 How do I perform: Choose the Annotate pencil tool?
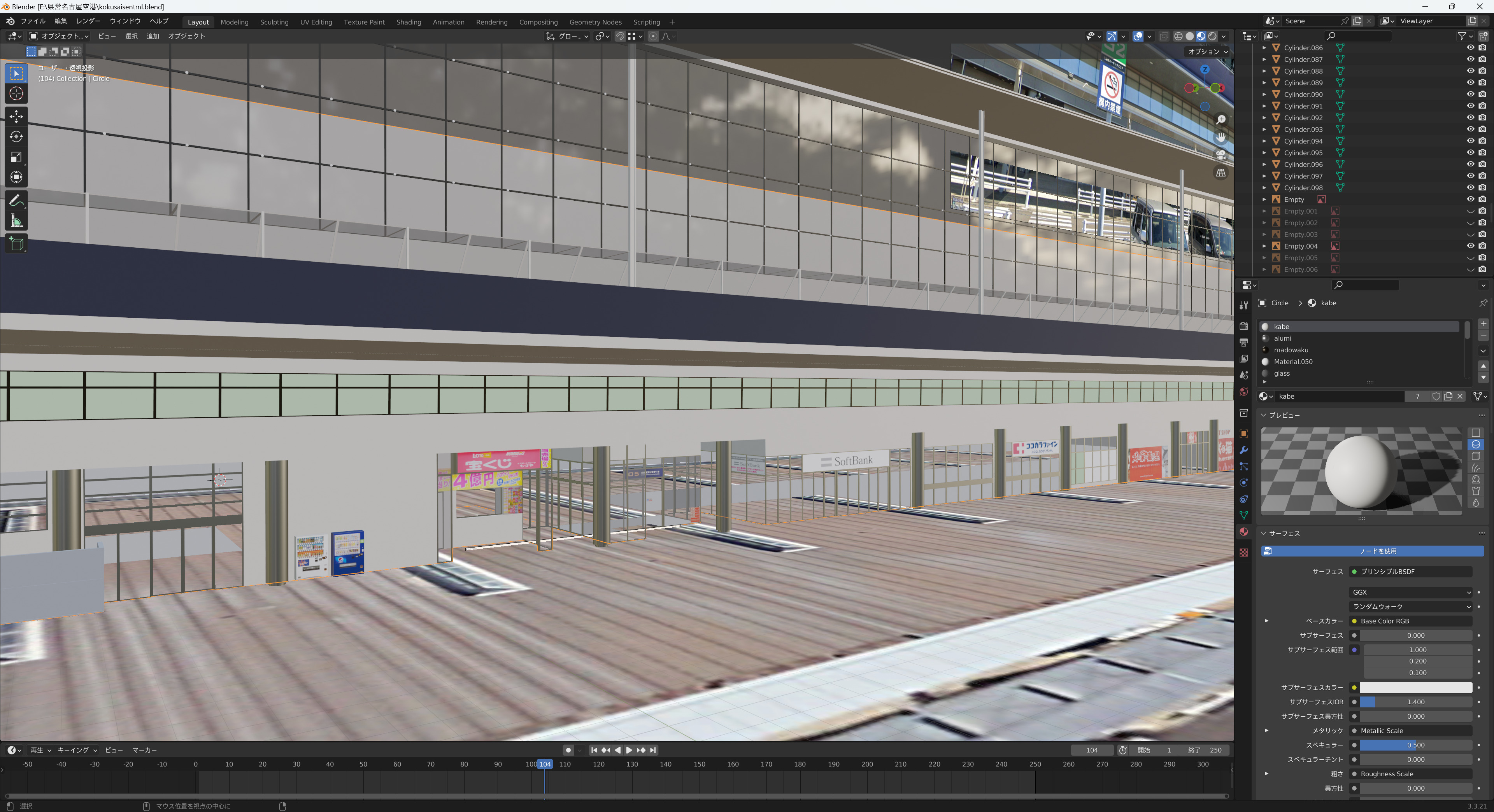pos(16,201)
